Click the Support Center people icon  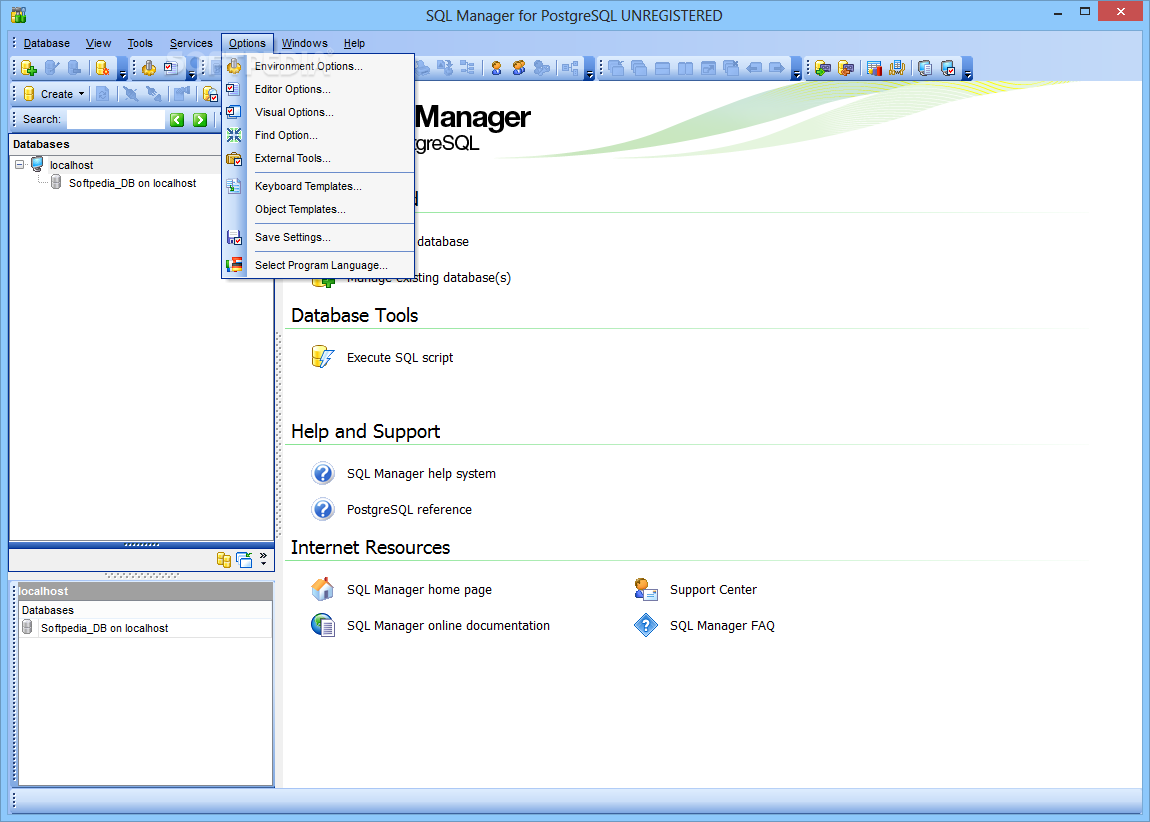[645, 589]
